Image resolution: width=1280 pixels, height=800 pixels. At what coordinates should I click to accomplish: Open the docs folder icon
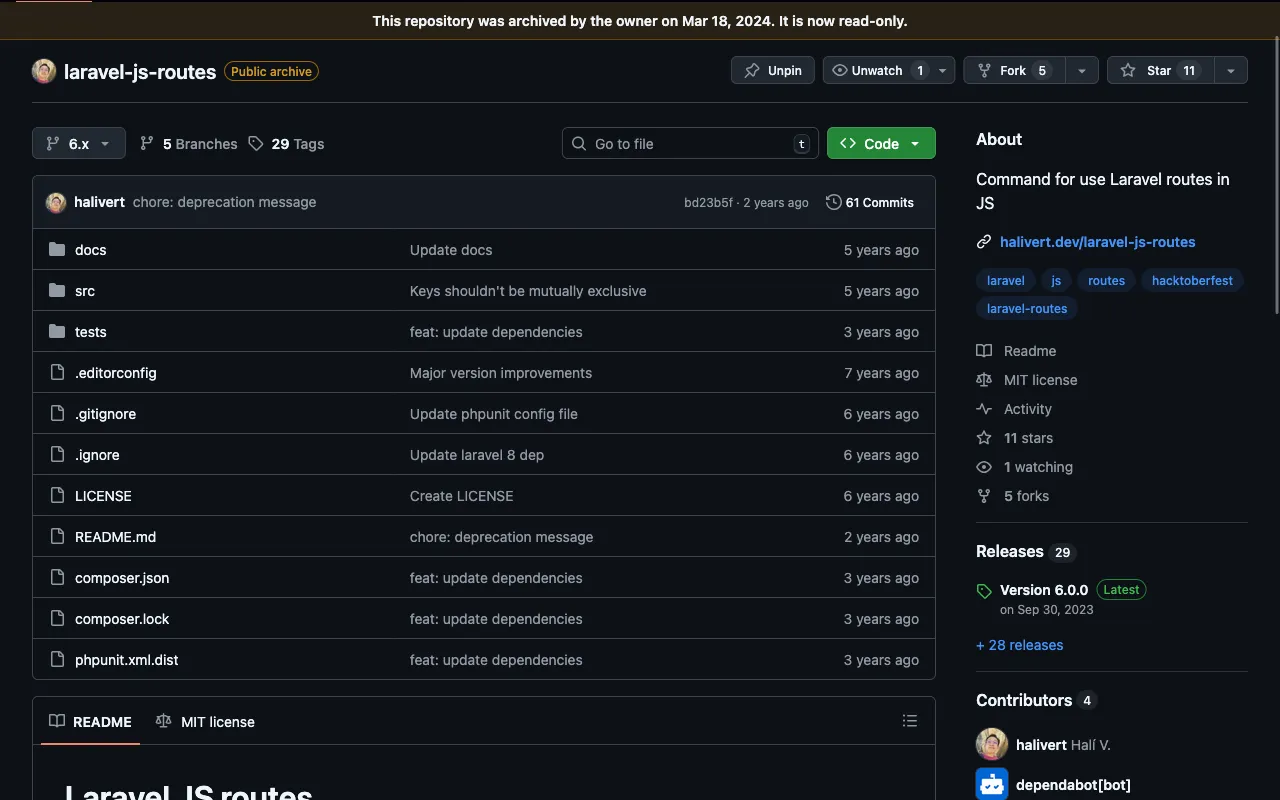(x=57, y=249)
